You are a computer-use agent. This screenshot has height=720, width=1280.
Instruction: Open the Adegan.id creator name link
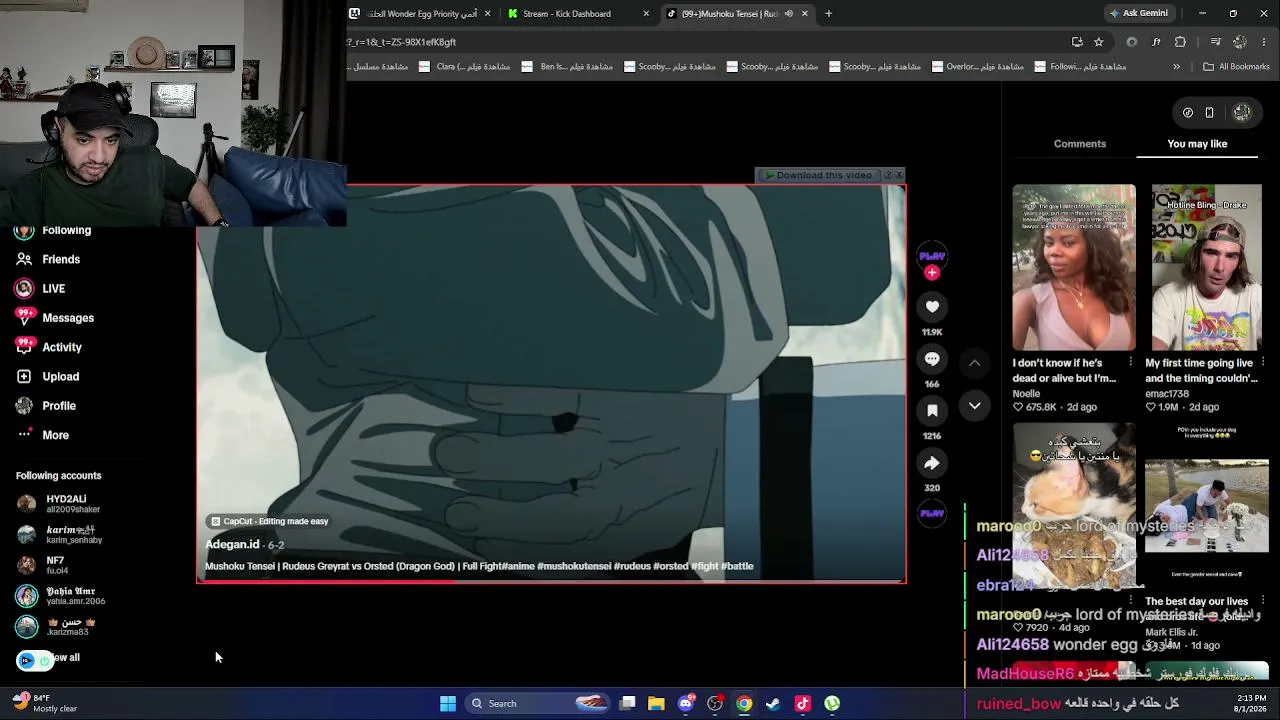coord(232,545)
